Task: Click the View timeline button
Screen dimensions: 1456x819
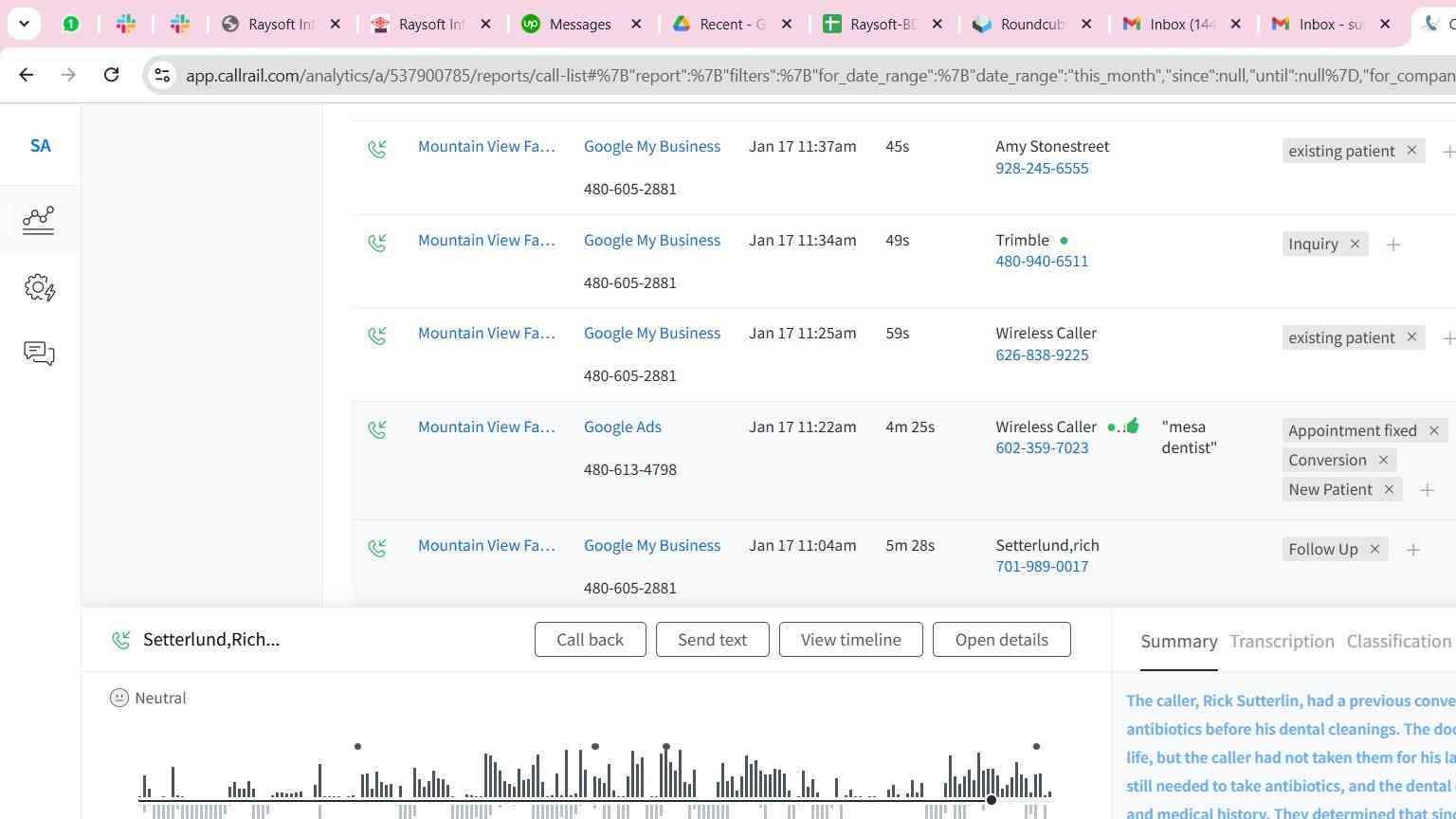Action: pyautogui.click(x=850, y=640)
